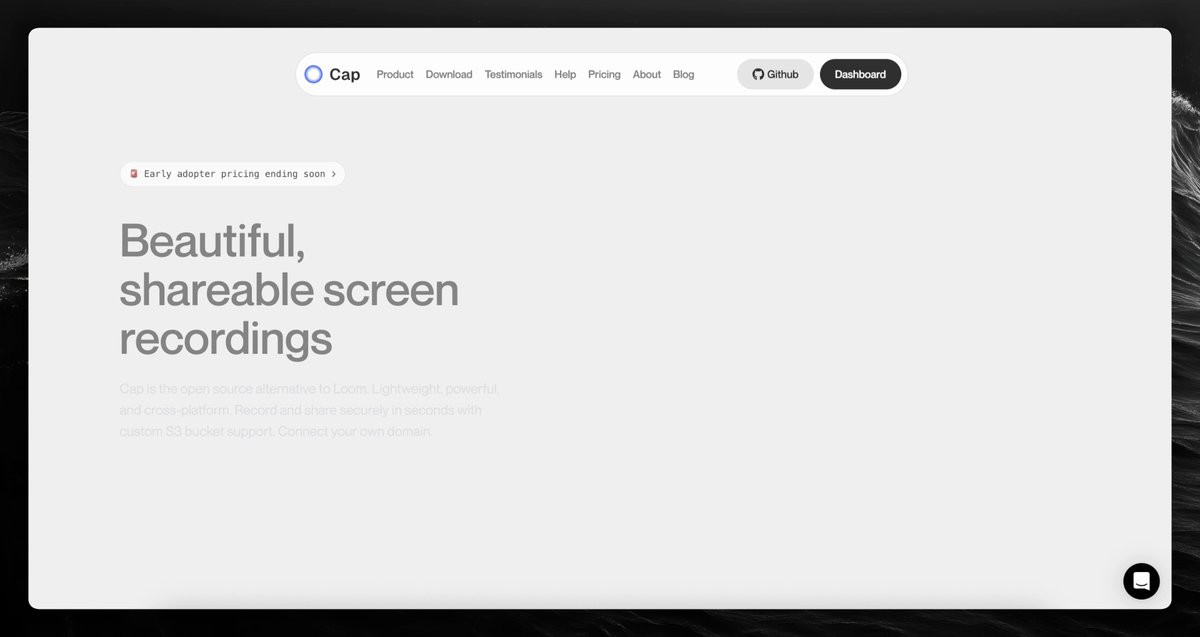
Task: Click the 'Cap' brand name text
Action: point(345,74)
